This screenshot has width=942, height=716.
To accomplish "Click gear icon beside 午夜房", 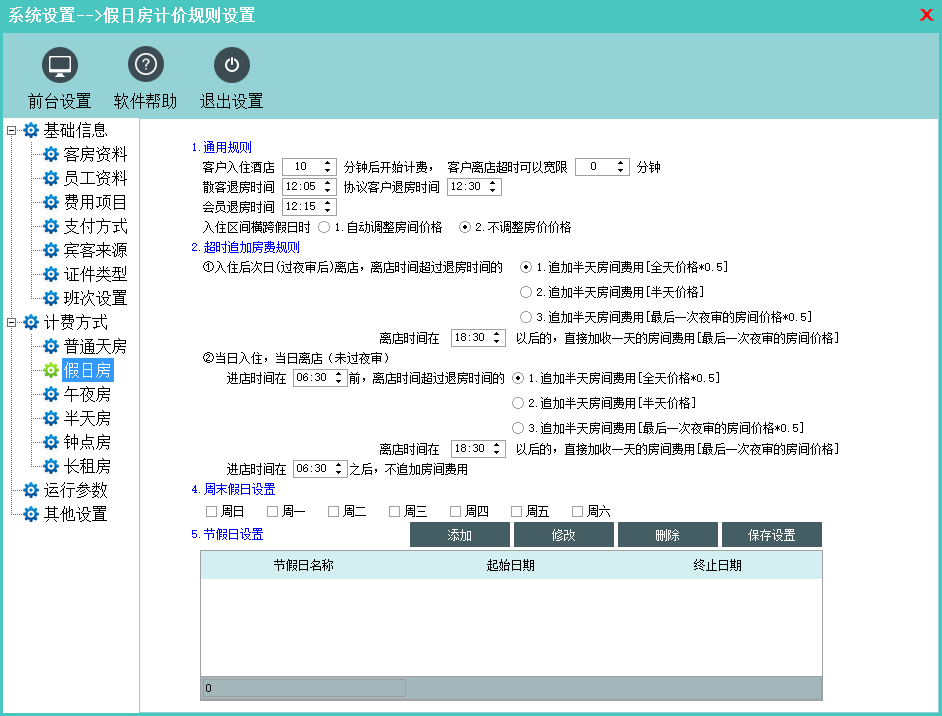I will 51,395.
